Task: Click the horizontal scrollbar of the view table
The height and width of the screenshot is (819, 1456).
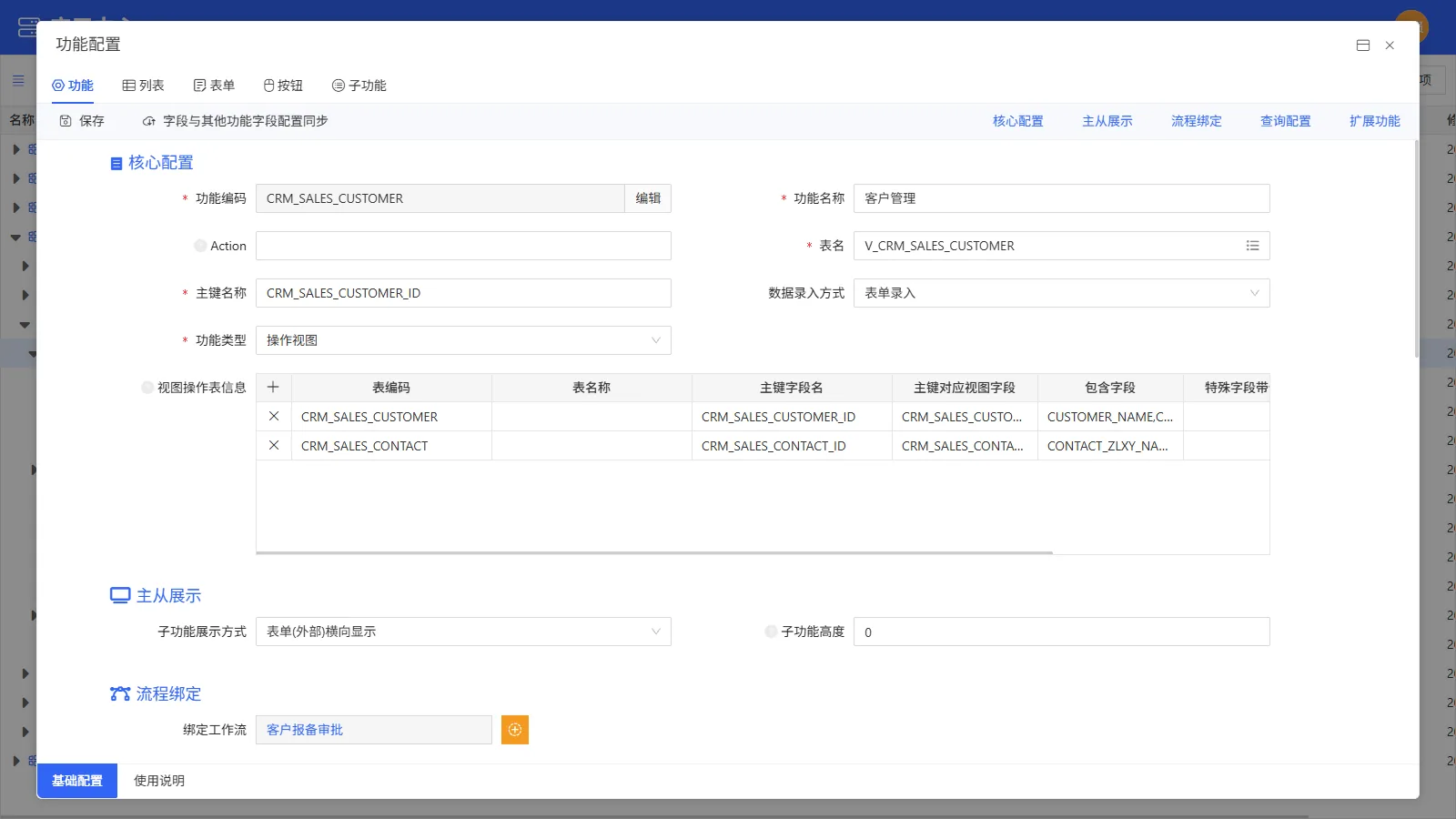Action: click(x=654, y=552)
